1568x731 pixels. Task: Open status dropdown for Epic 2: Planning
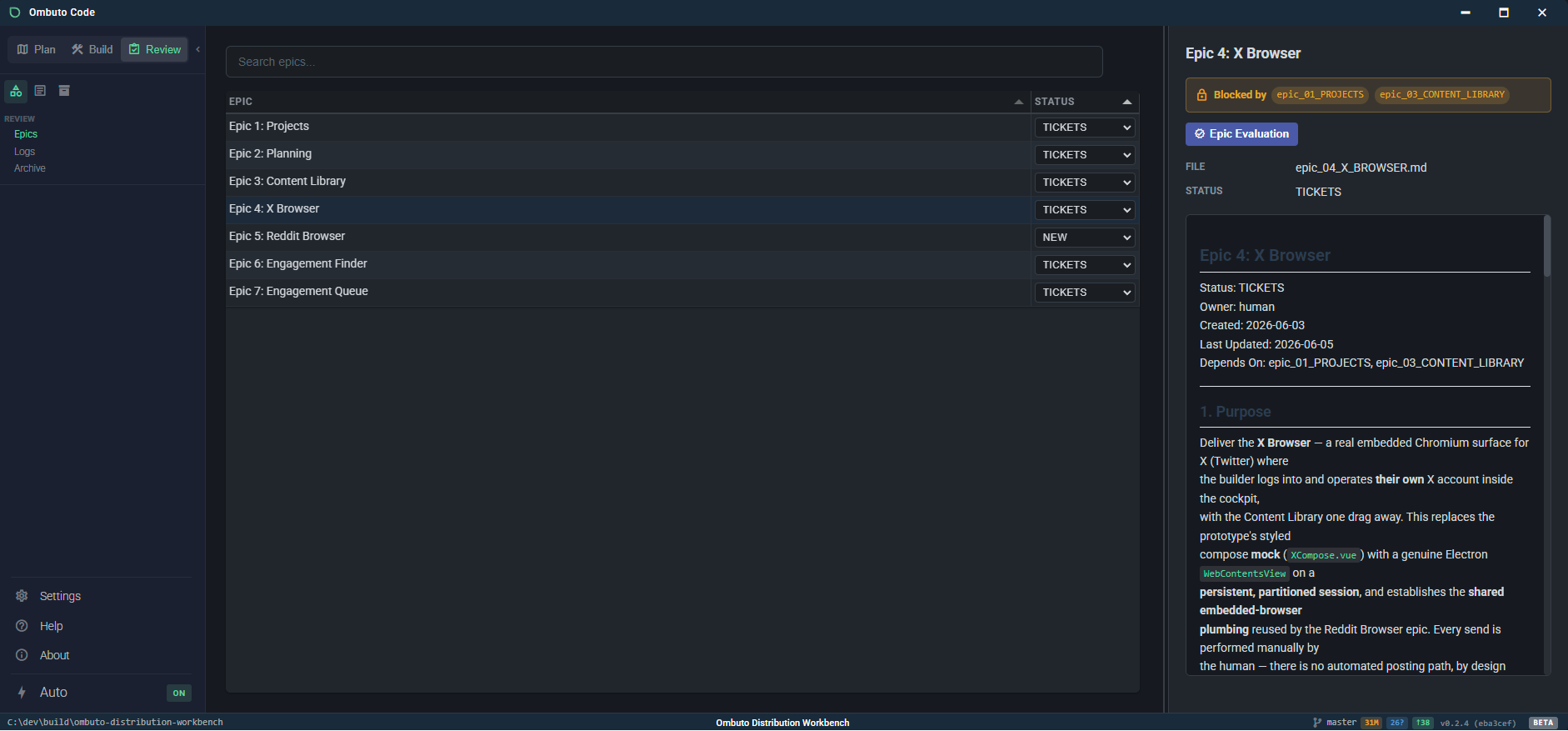[x=1085, y=155]
